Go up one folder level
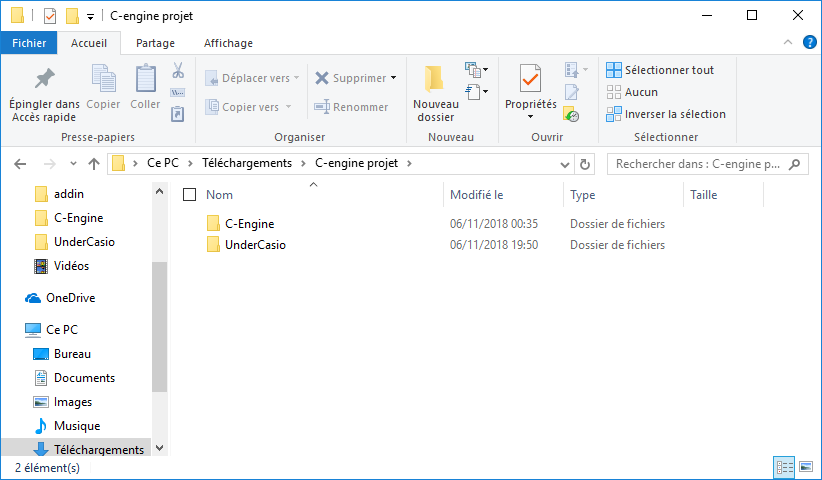 pyautogui.click(x=94, y=164)
